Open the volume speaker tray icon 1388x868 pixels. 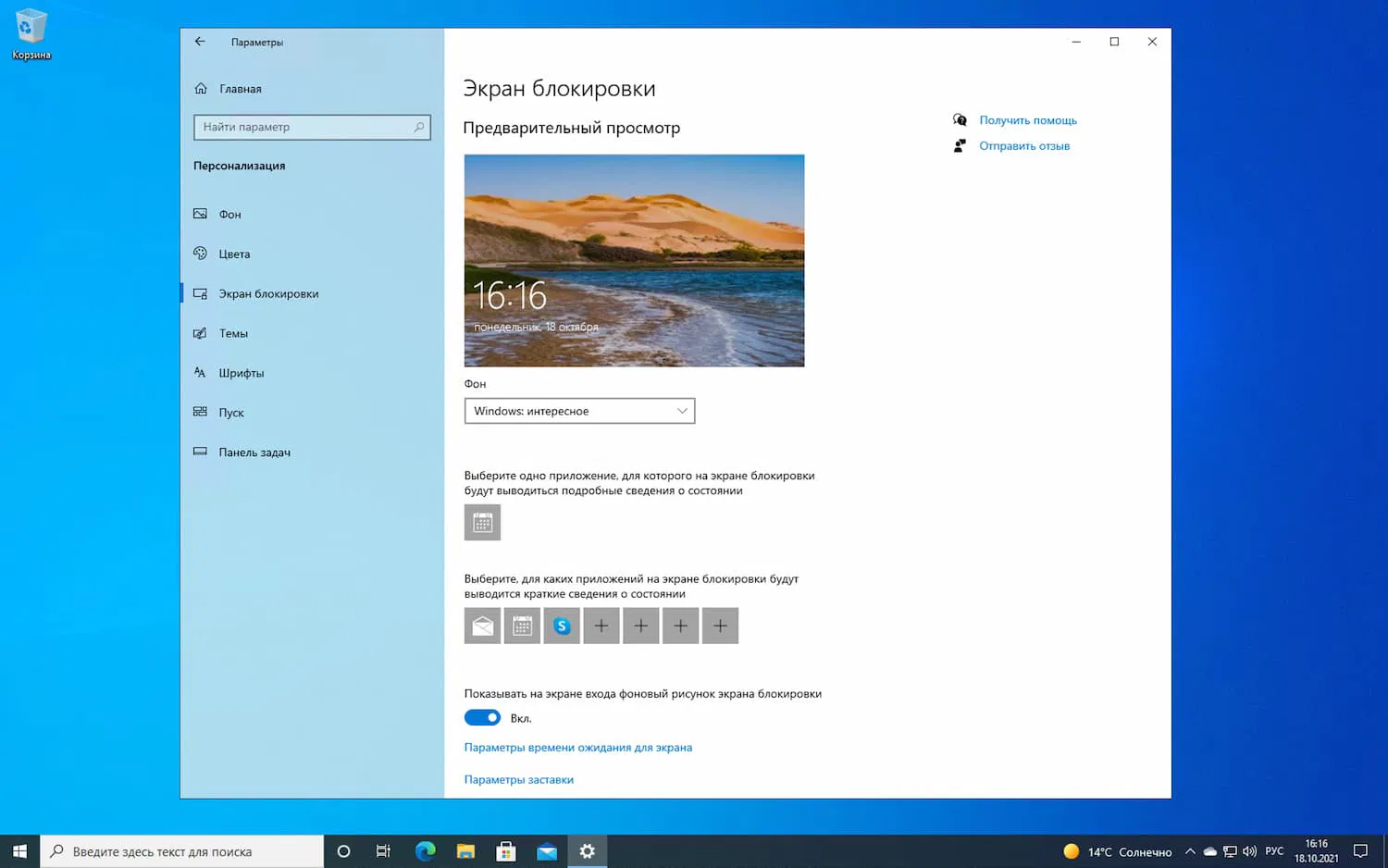[x=1249, y=851]
